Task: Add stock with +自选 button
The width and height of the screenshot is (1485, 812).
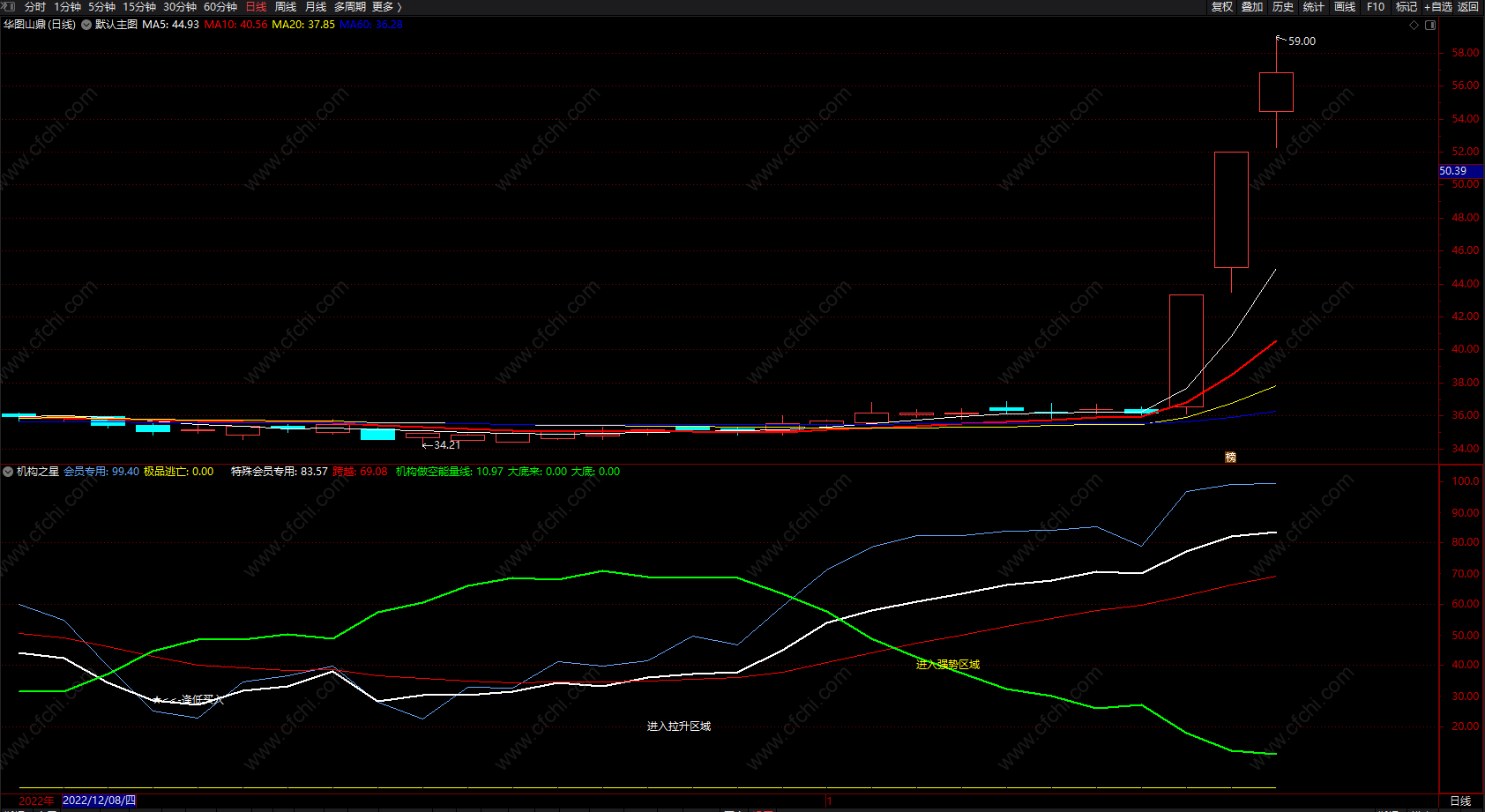Action: click(1438, 7)
